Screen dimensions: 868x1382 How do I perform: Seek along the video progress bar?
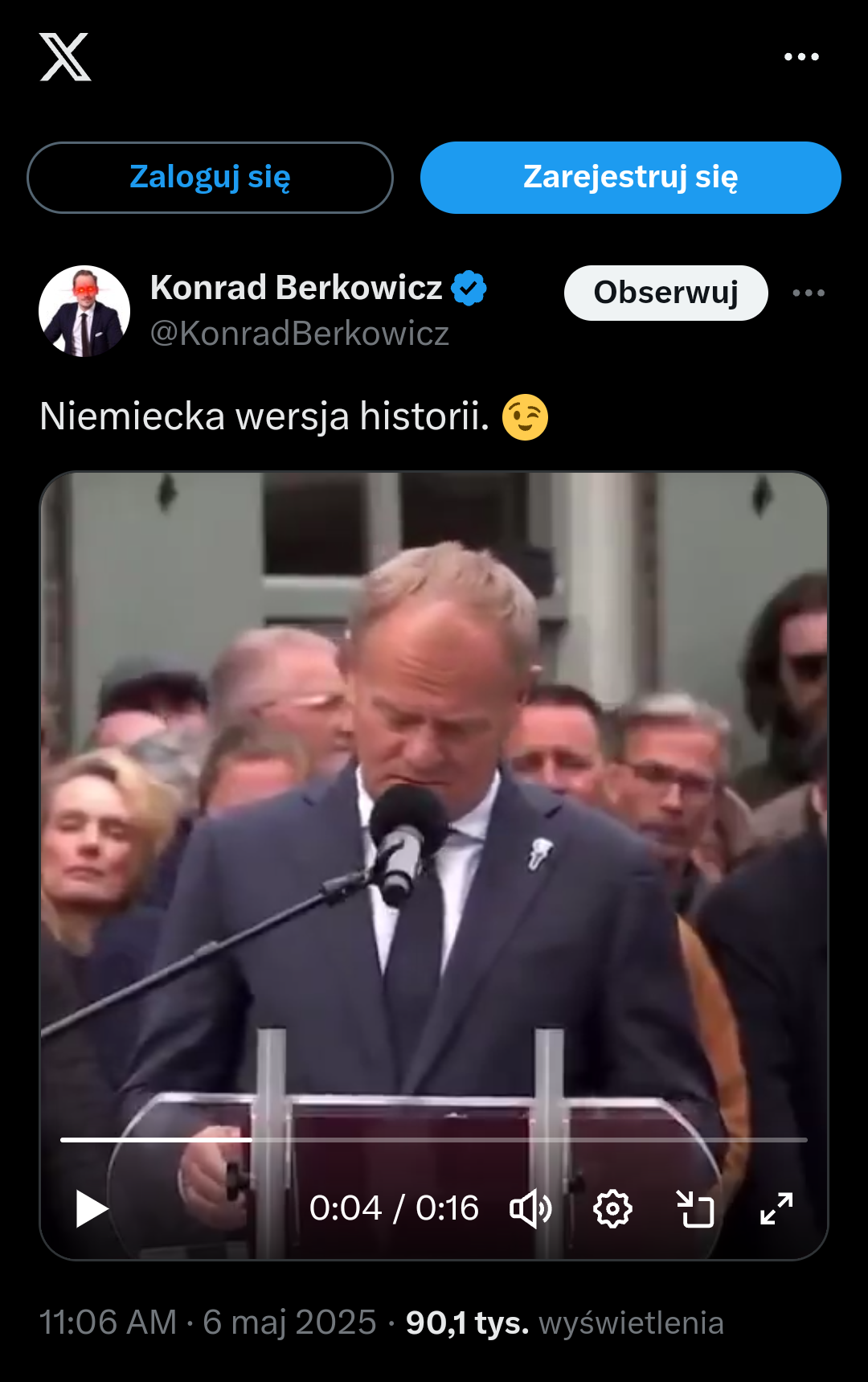[x=434, y=1139]
